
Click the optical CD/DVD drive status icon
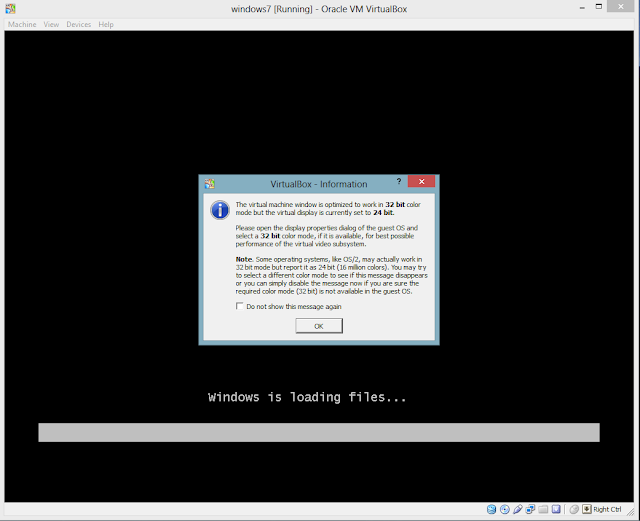click(504, 509)
